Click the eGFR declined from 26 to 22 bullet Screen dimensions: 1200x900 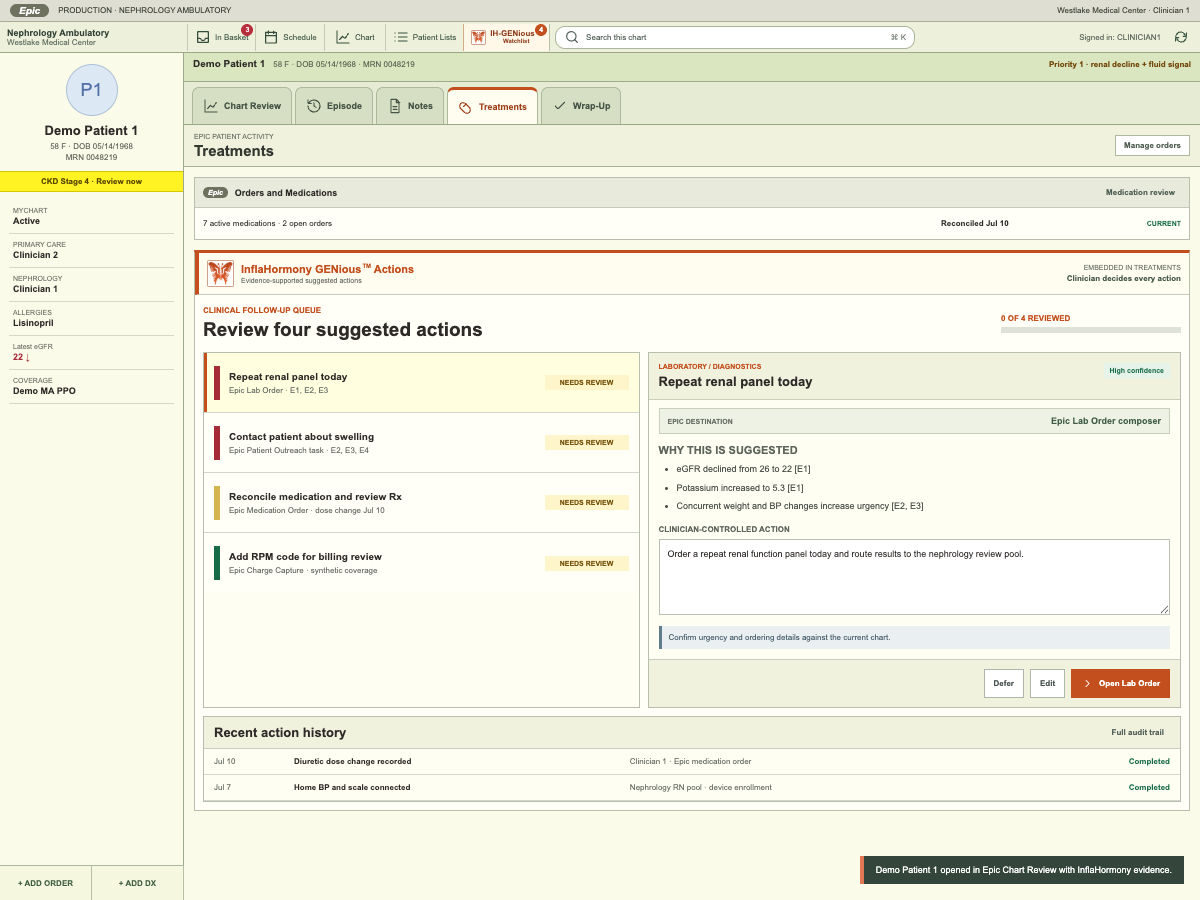(x=743, y=469)
